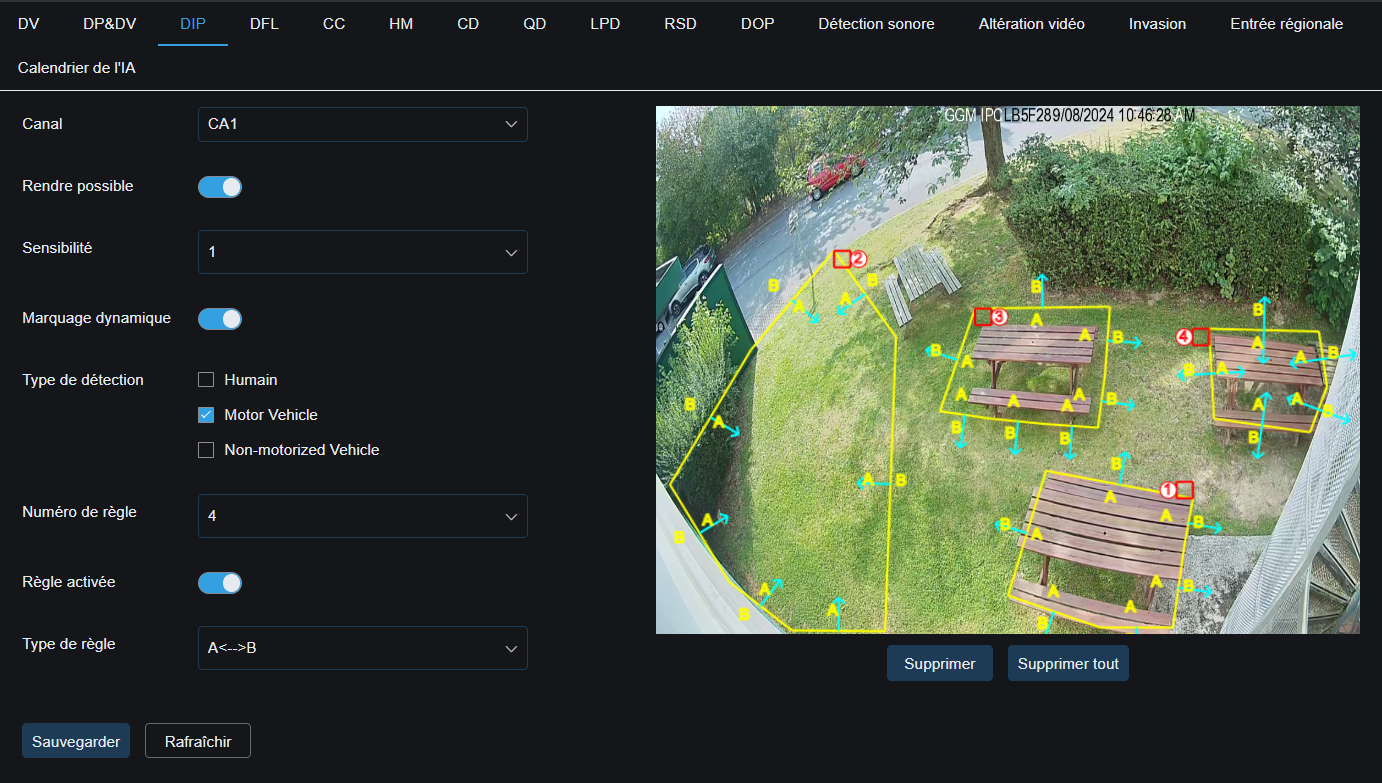The height and width of the screenshot is (783, 1382).
Task: Check the Humain detection type
Action: pos(205,379)
